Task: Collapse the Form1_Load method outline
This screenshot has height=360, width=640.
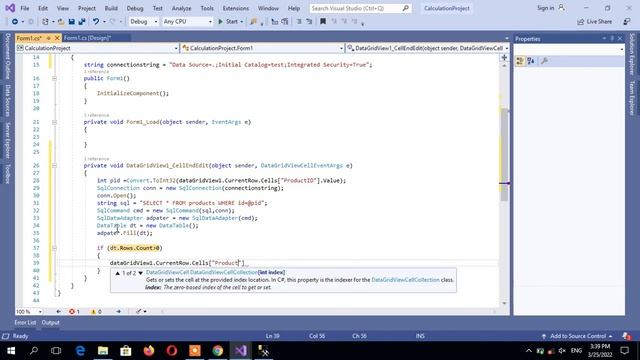Action: tap(54, 122)
